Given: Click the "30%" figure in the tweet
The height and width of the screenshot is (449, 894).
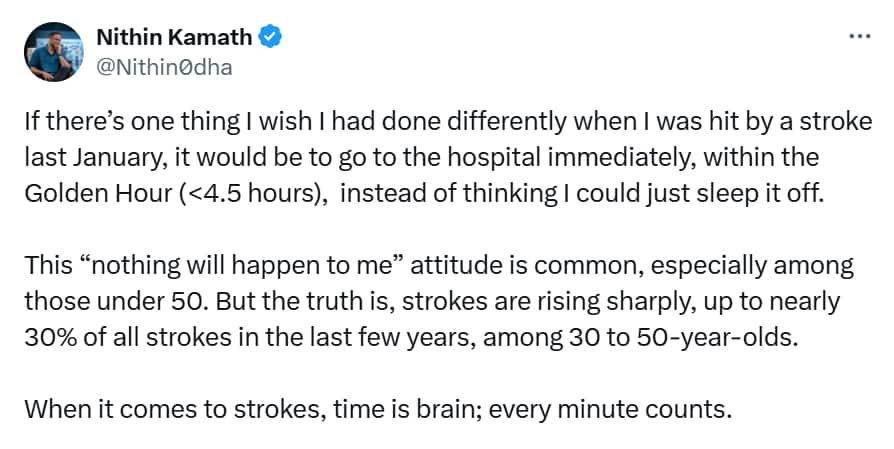Looking at the screenshot, I should [x=51, y=338].
